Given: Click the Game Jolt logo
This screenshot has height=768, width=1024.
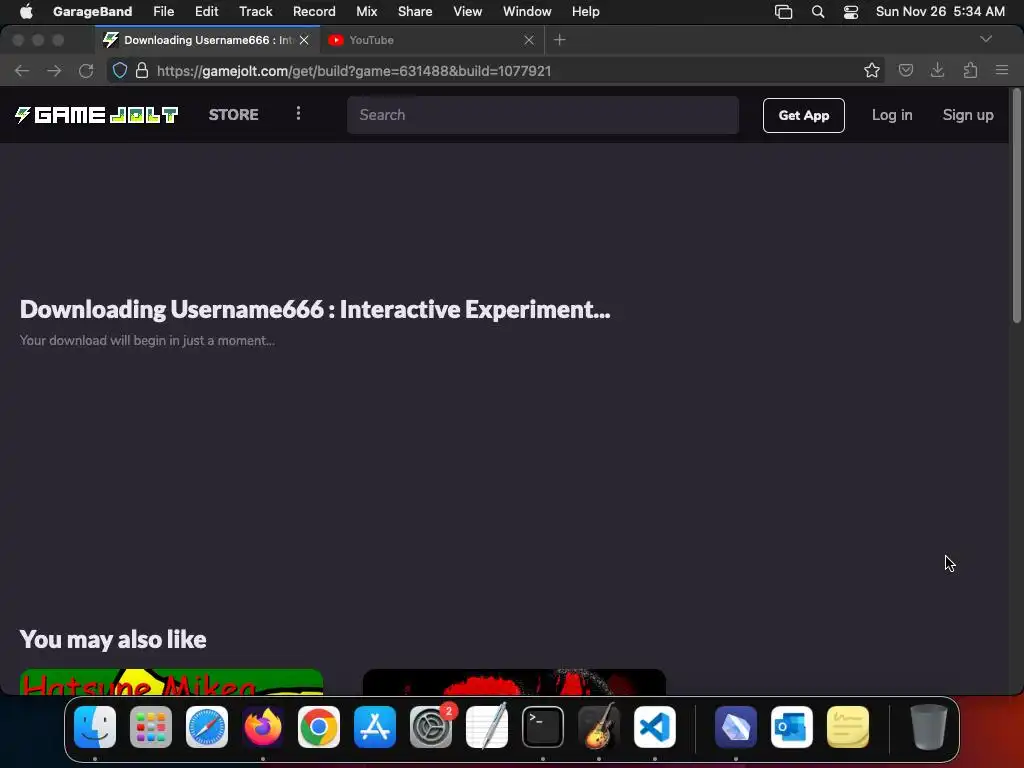Looking at the screenshot, I should pos(97,115).
